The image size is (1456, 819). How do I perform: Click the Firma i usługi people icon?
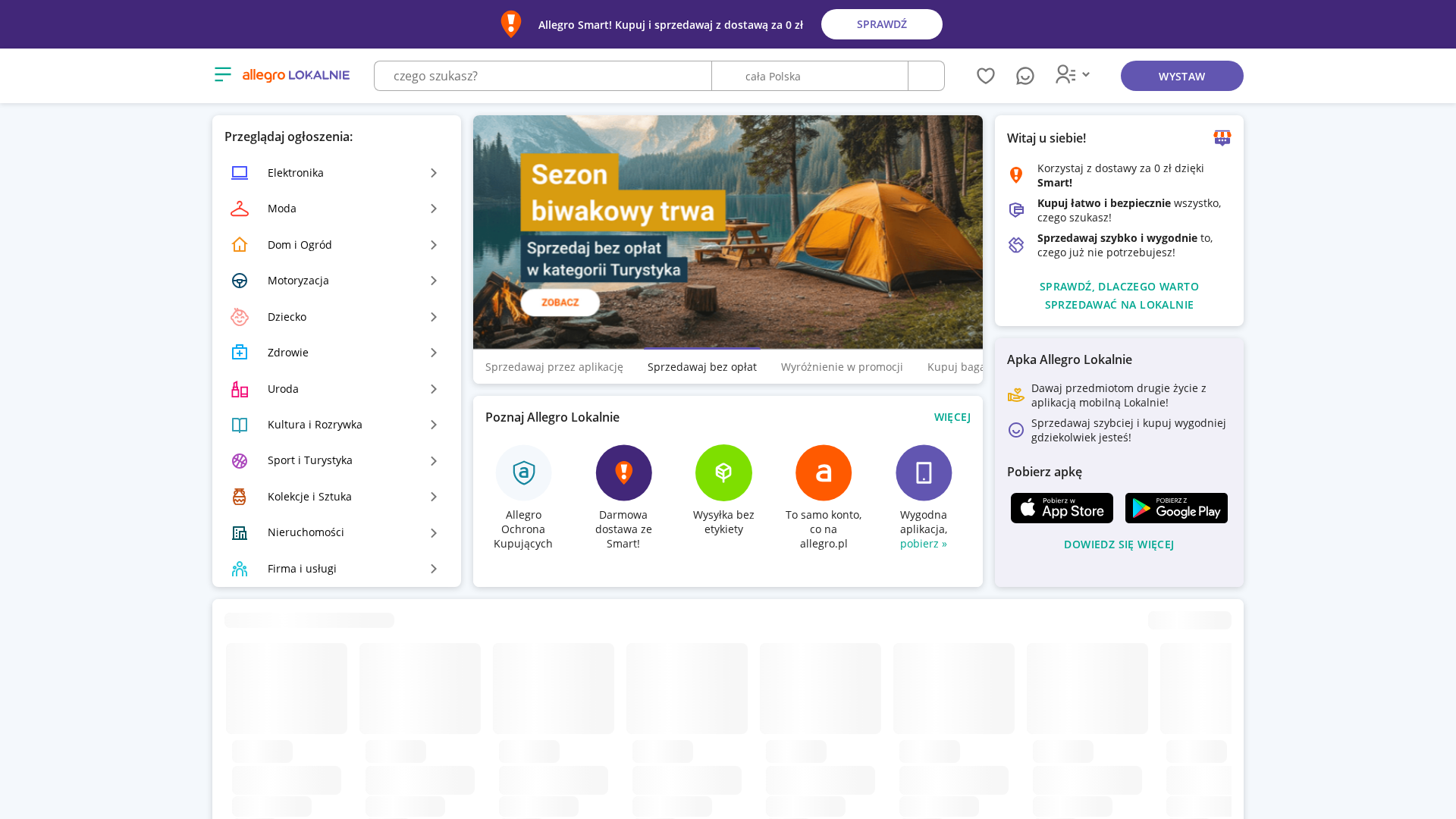pyautogui.click(x=240, y=569)
